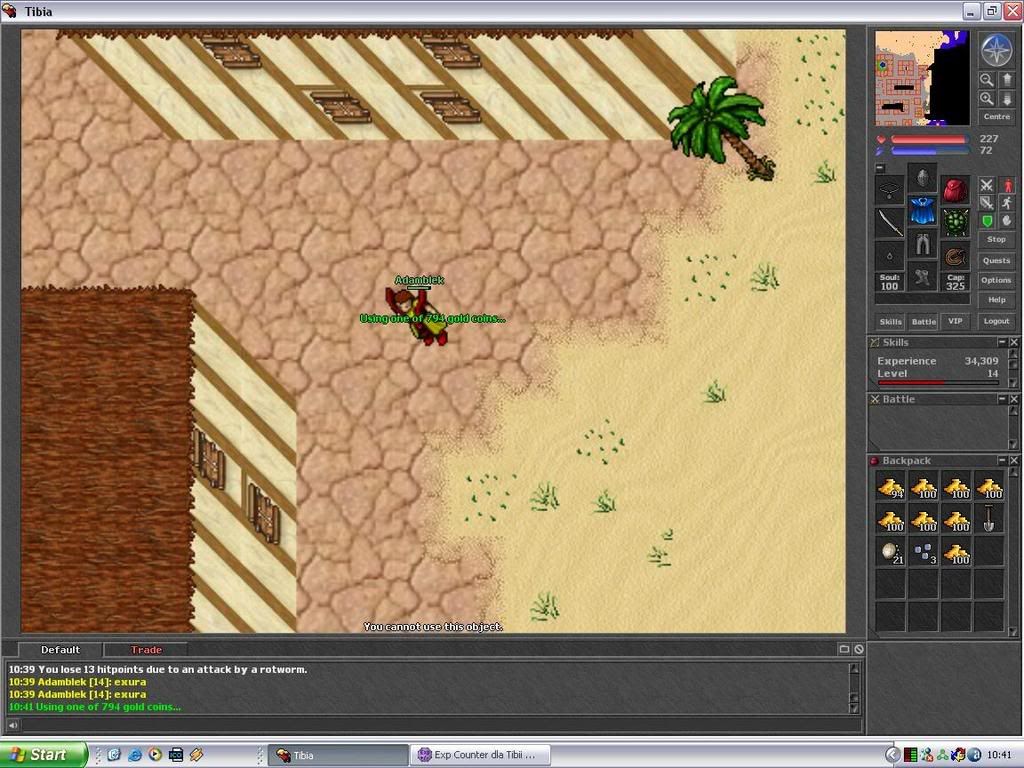Select Tibia in the taskbar
The width and height of the screenshot is (1024, 768).
coord(338,755)
